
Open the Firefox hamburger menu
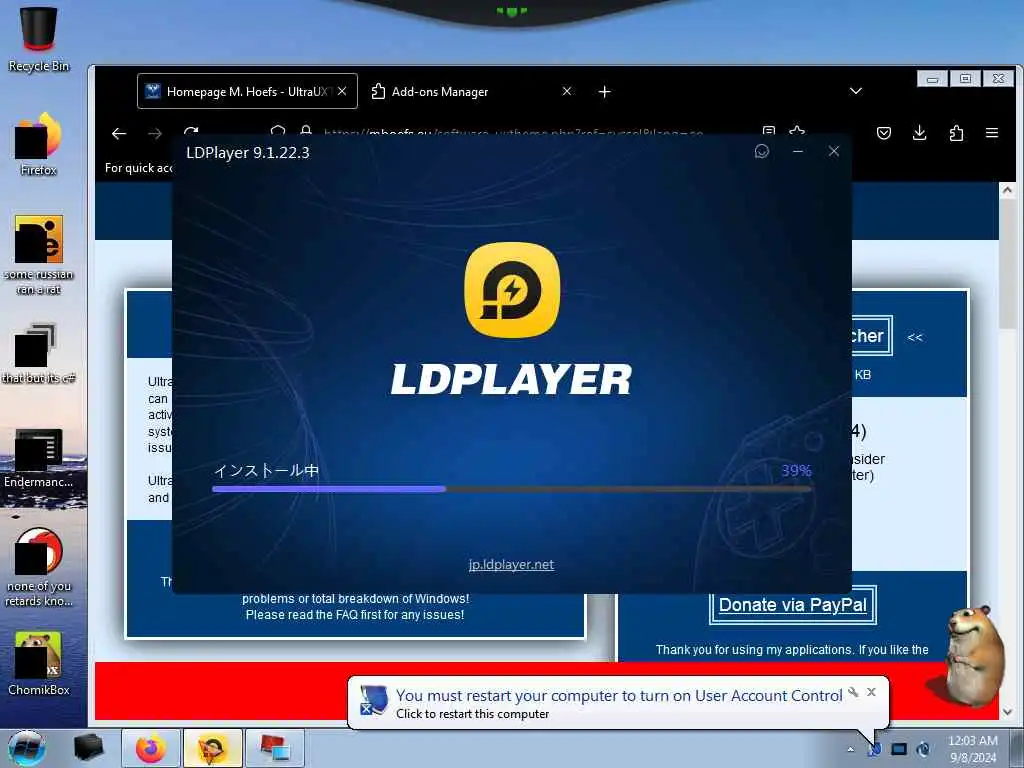point(992,133)
